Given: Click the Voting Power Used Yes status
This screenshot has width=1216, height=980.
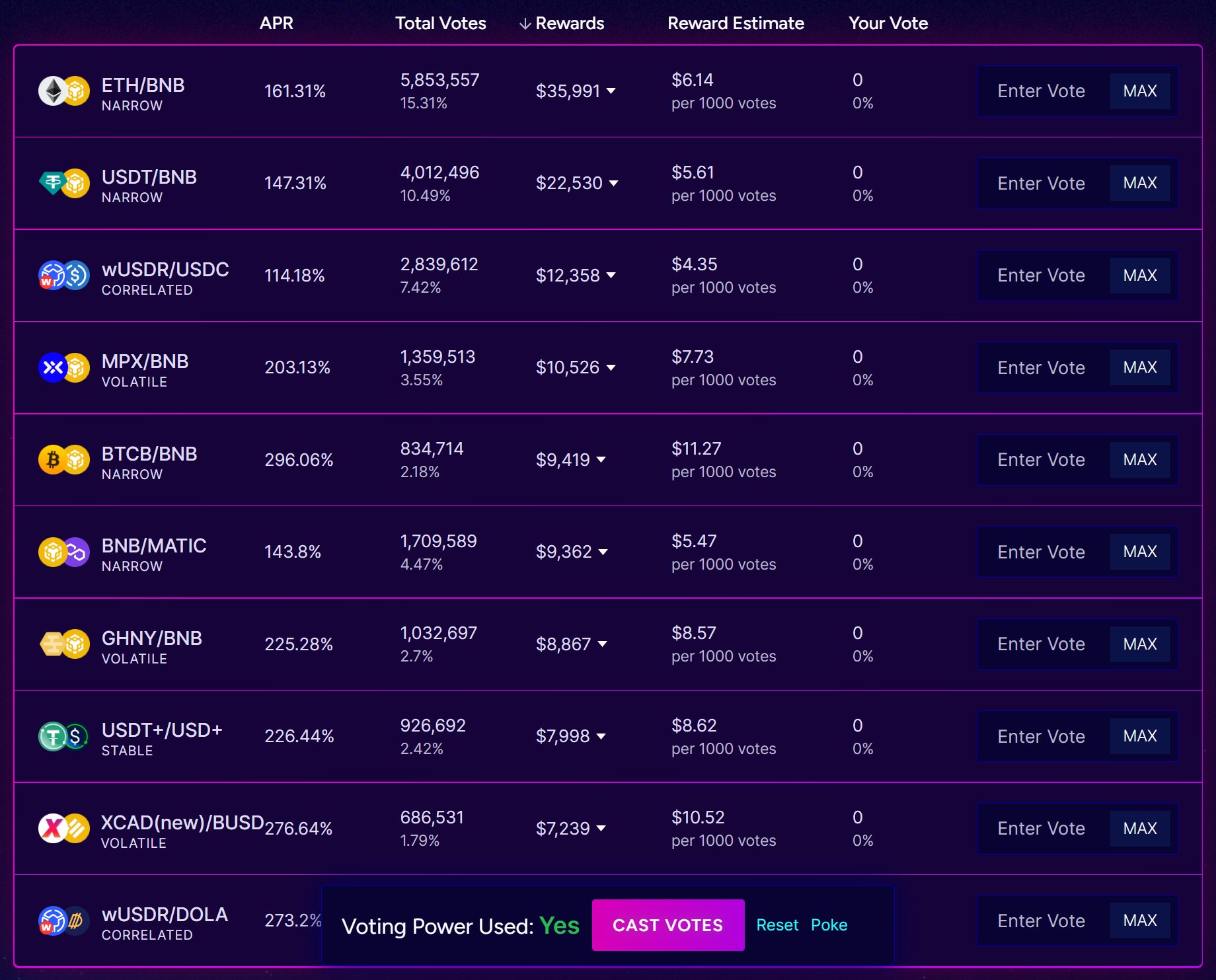Looking at the screenshot, I should pyautogui.click(x=559, y=926).
